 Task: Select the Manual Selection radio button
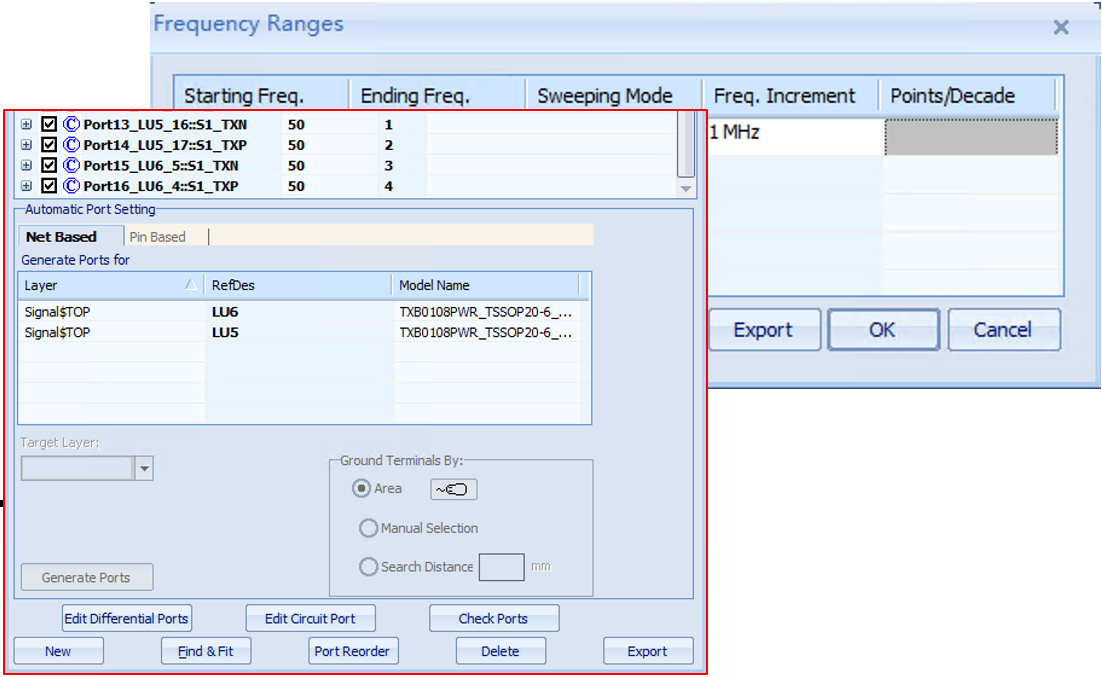(x=368, y=528)
